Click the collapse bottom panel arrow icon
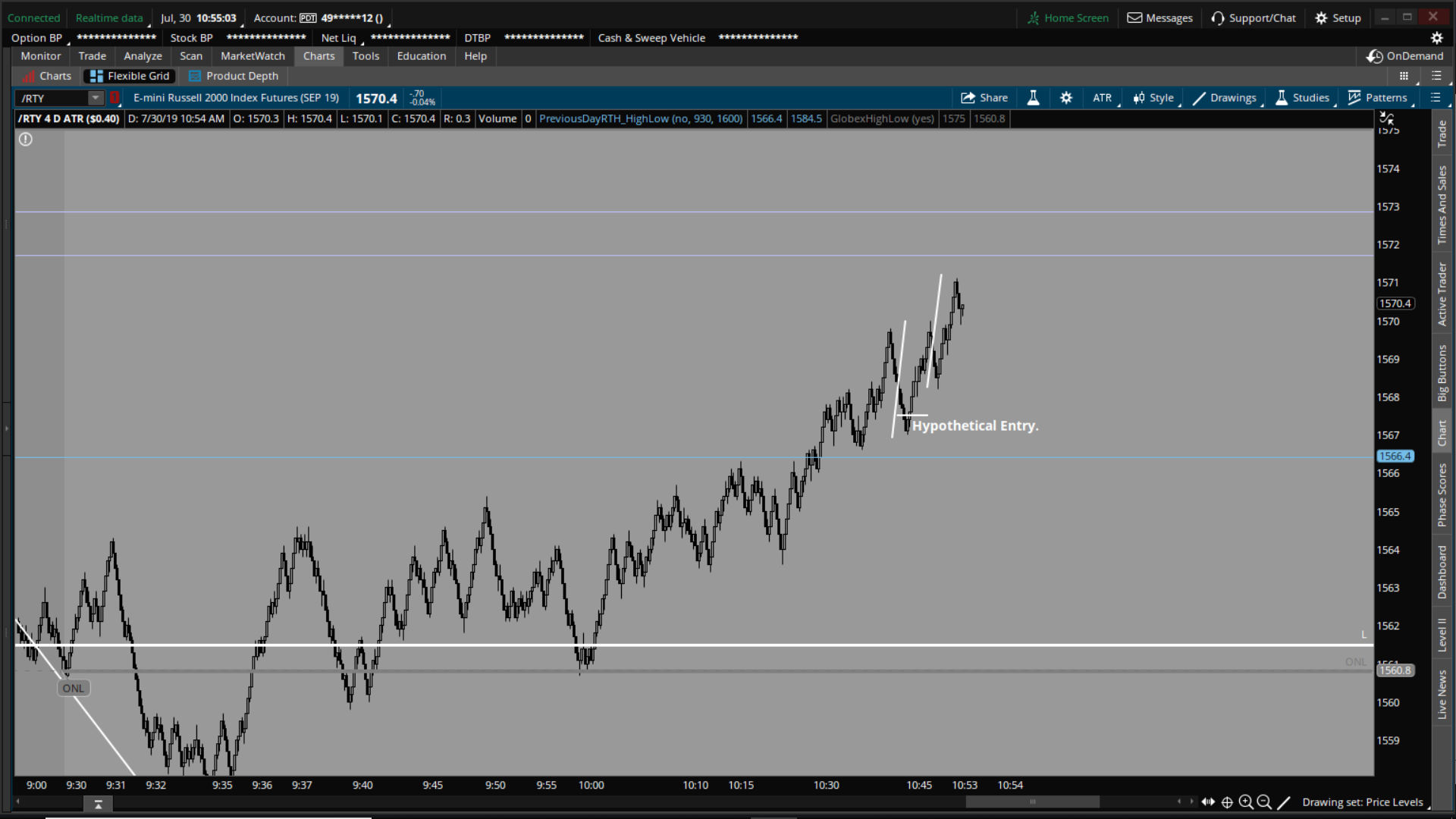 98,805
